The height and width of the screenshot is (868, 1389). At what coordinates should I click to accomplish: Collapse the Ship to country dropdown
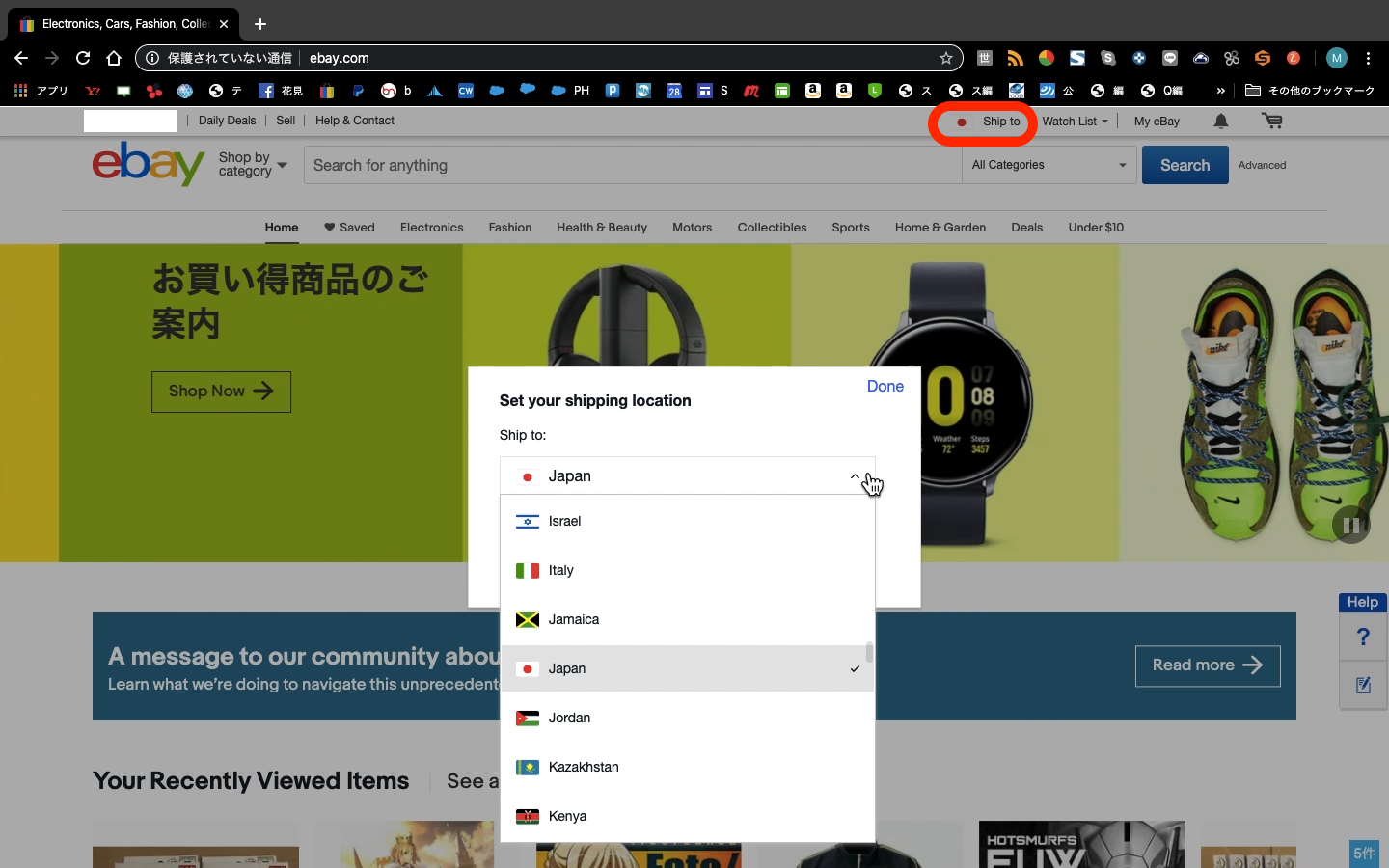(x=854, y=476)
